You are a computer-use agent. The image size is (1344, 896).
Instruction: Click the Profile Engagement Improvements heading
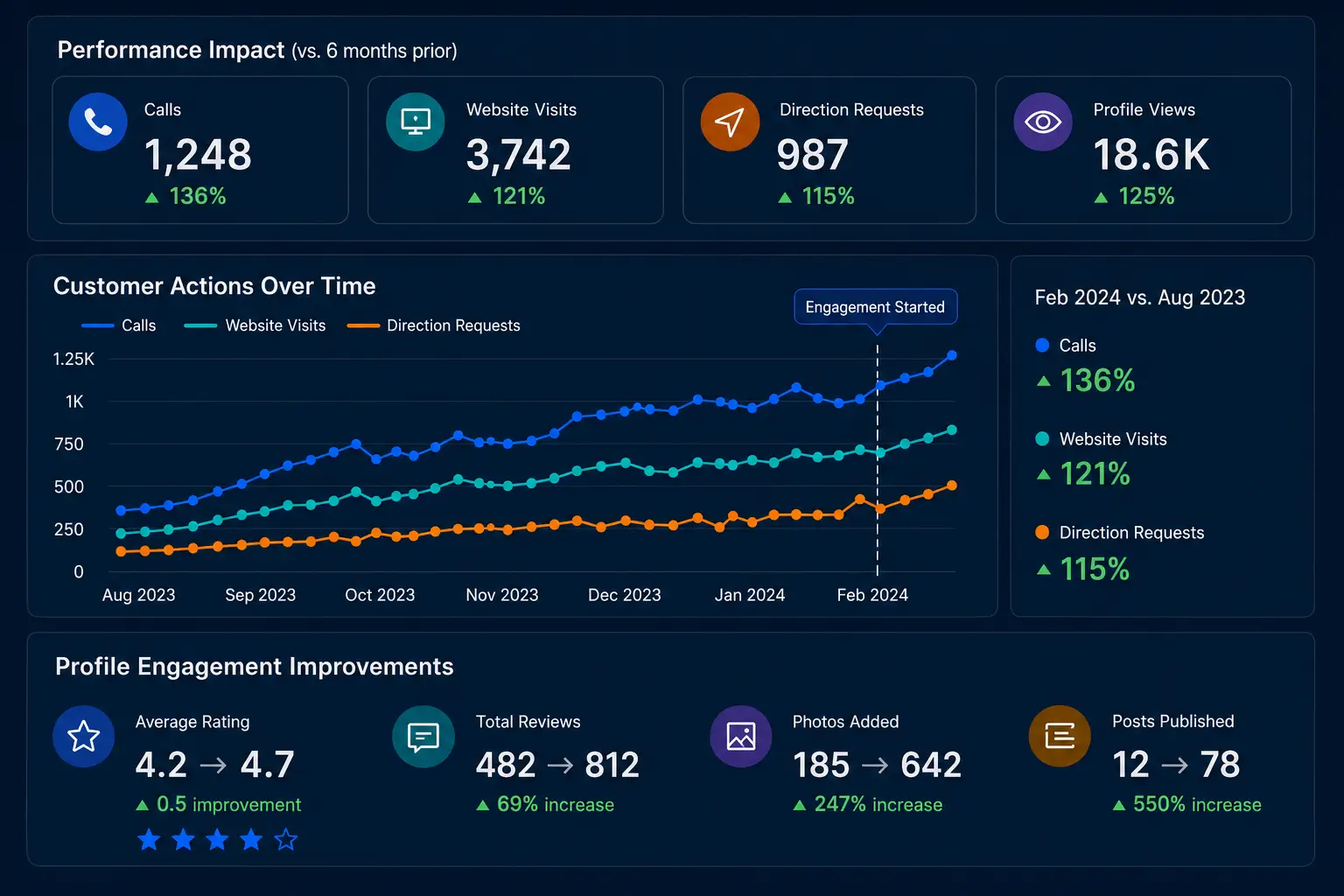click(x=255, y=667)
